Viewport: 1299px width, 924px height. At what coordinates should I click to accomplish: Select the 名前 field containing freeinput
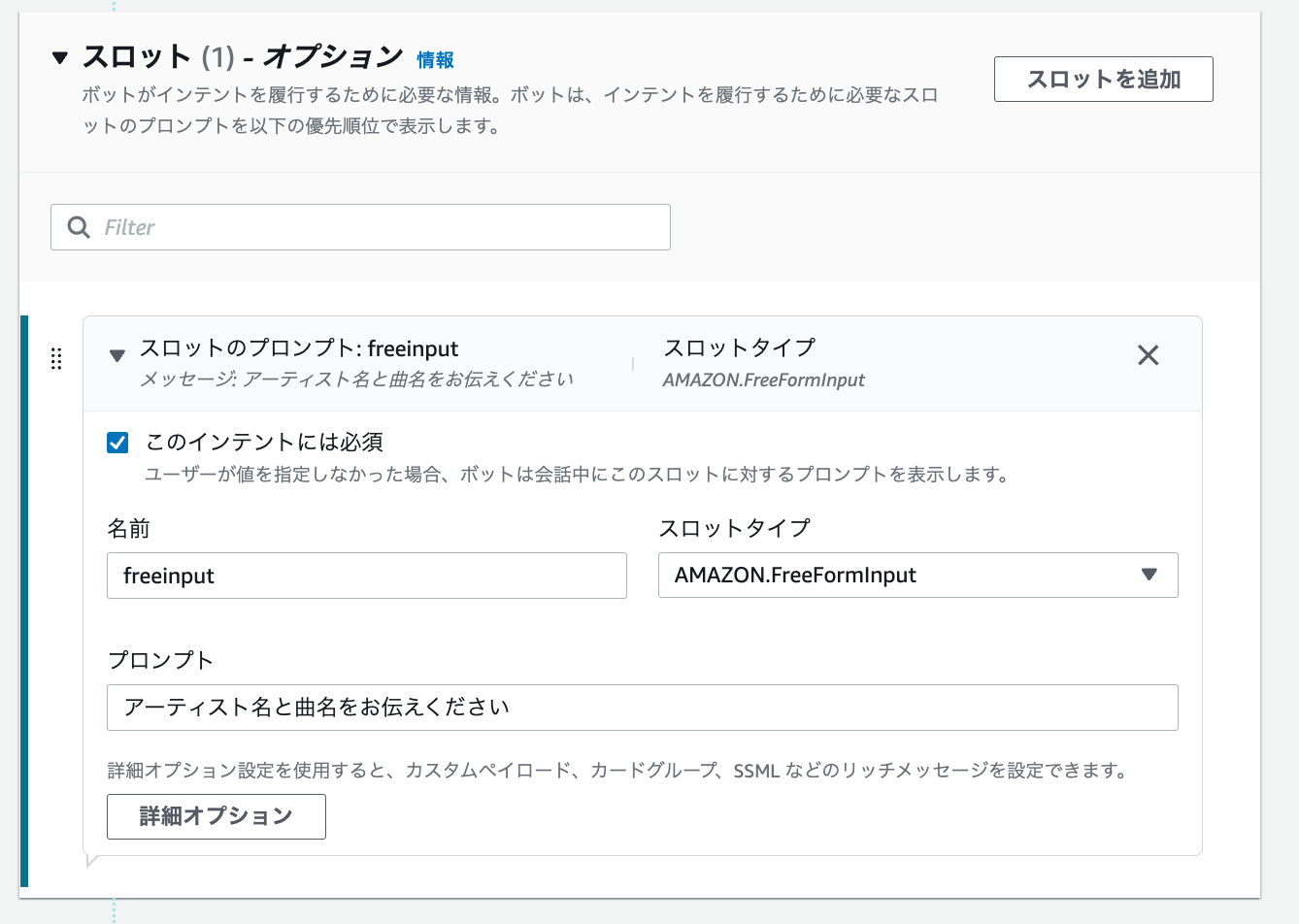(366, 575)
